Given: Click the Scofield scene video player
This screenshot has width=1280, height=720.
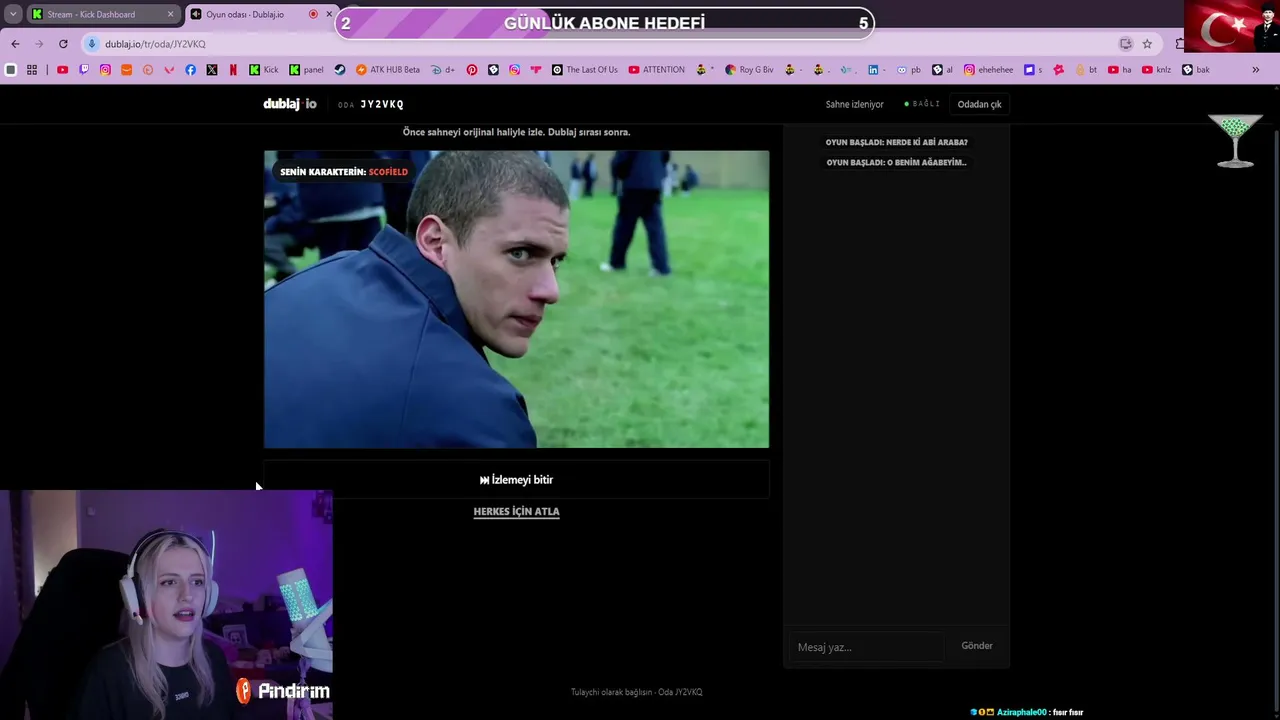Looking at the screenshot, I should [x=516, y=299].
